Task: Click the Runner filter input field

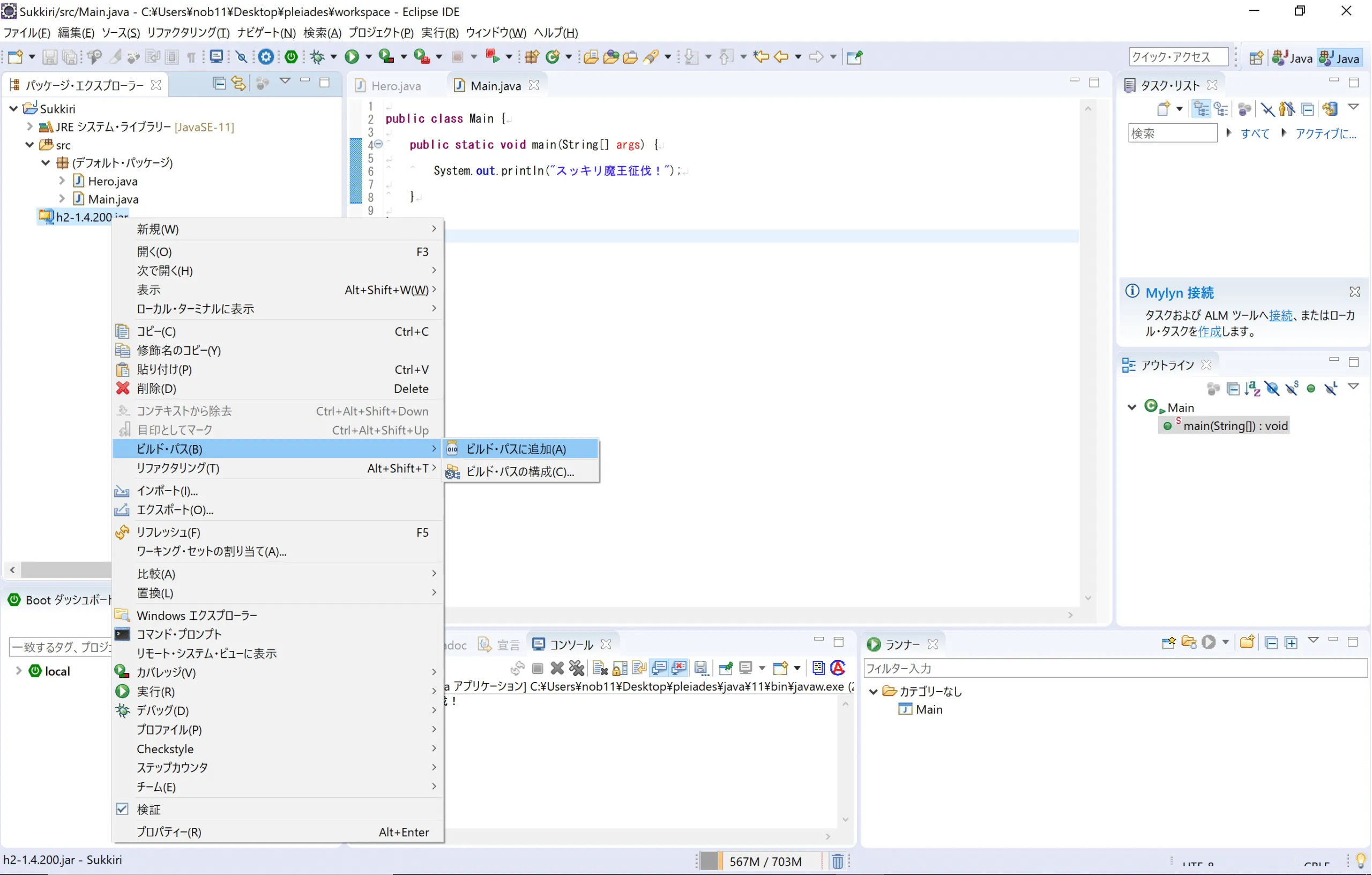Action: click(1115, 668)
